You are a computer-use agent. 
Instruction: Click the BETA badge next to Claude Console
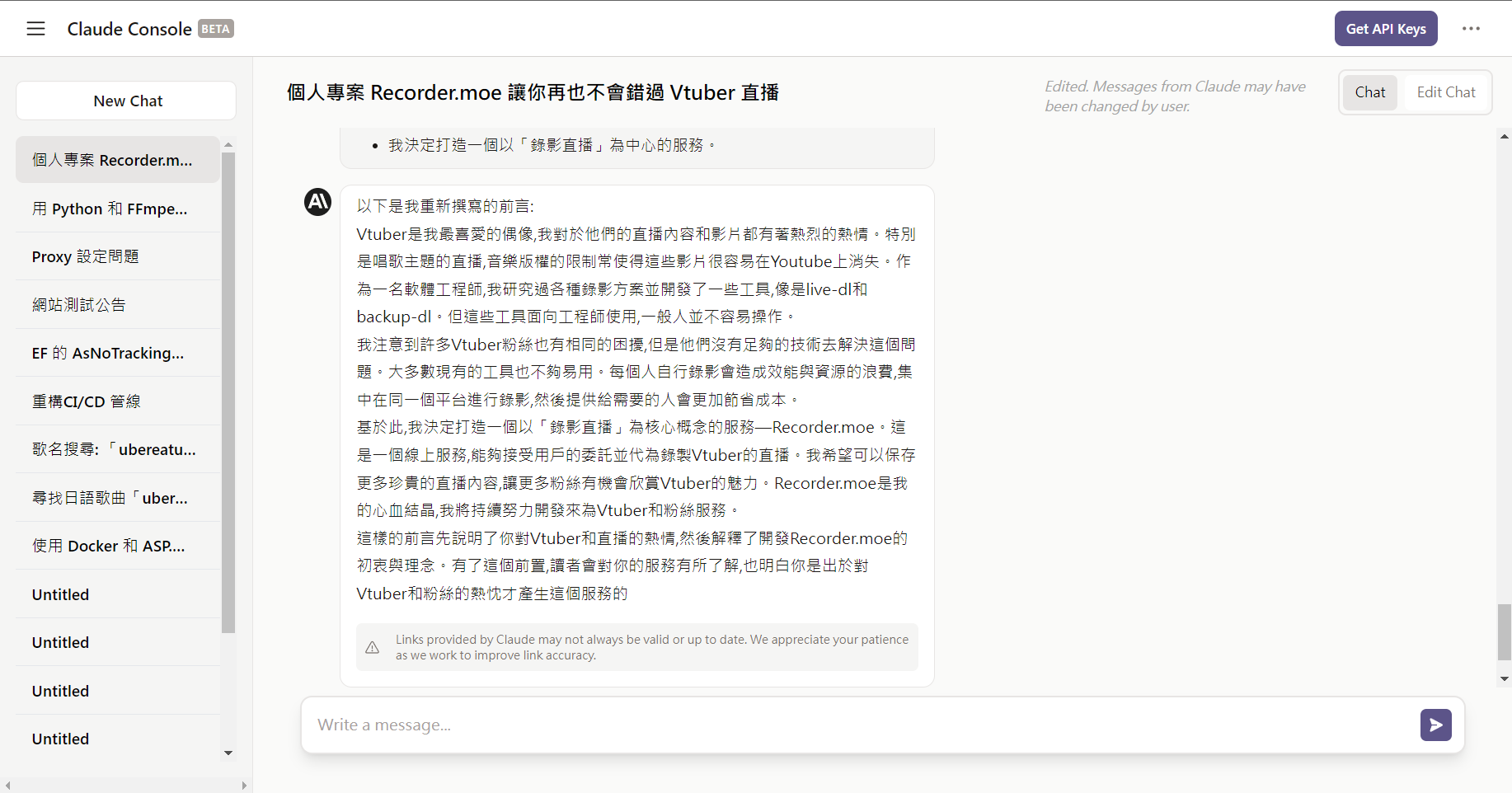tap(216, 29)
